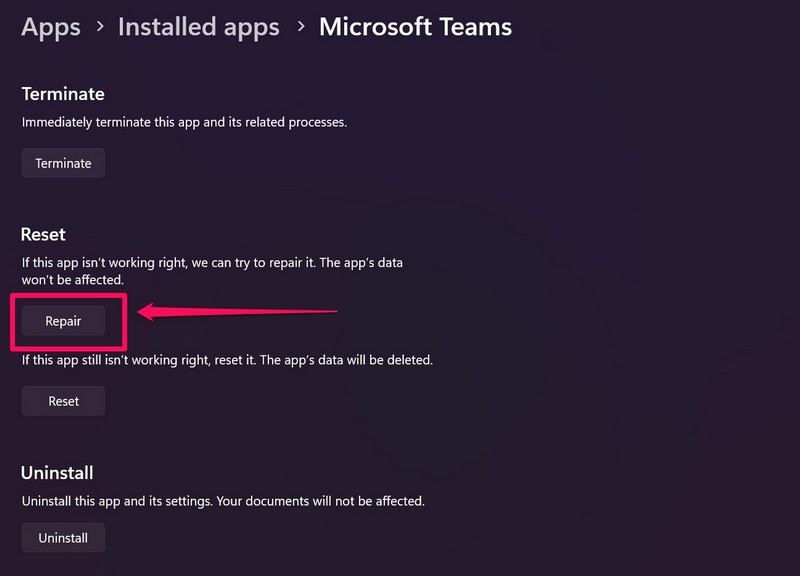
Task: Click the 'Immediately terminate this app' description
Action: [184, 122]
